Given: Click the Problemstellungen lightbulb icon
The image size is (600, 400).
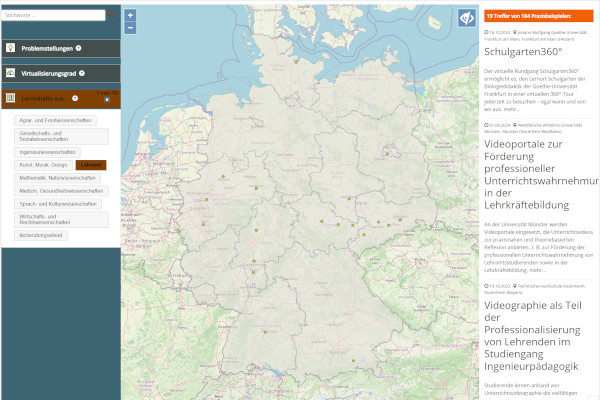Looking at the screenshot, I should [x=11, y=48].
